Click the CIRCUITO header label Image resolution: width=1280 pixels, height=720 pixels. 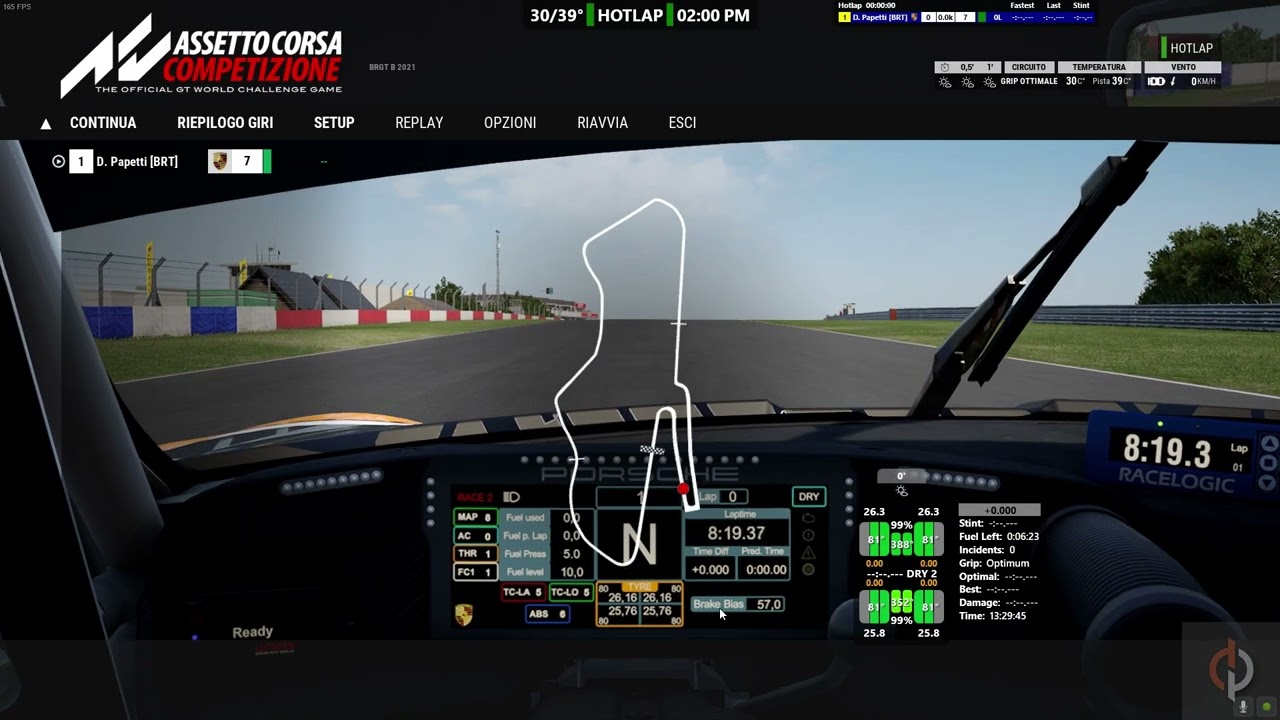pyautogui.click(x=1028, y=67)
